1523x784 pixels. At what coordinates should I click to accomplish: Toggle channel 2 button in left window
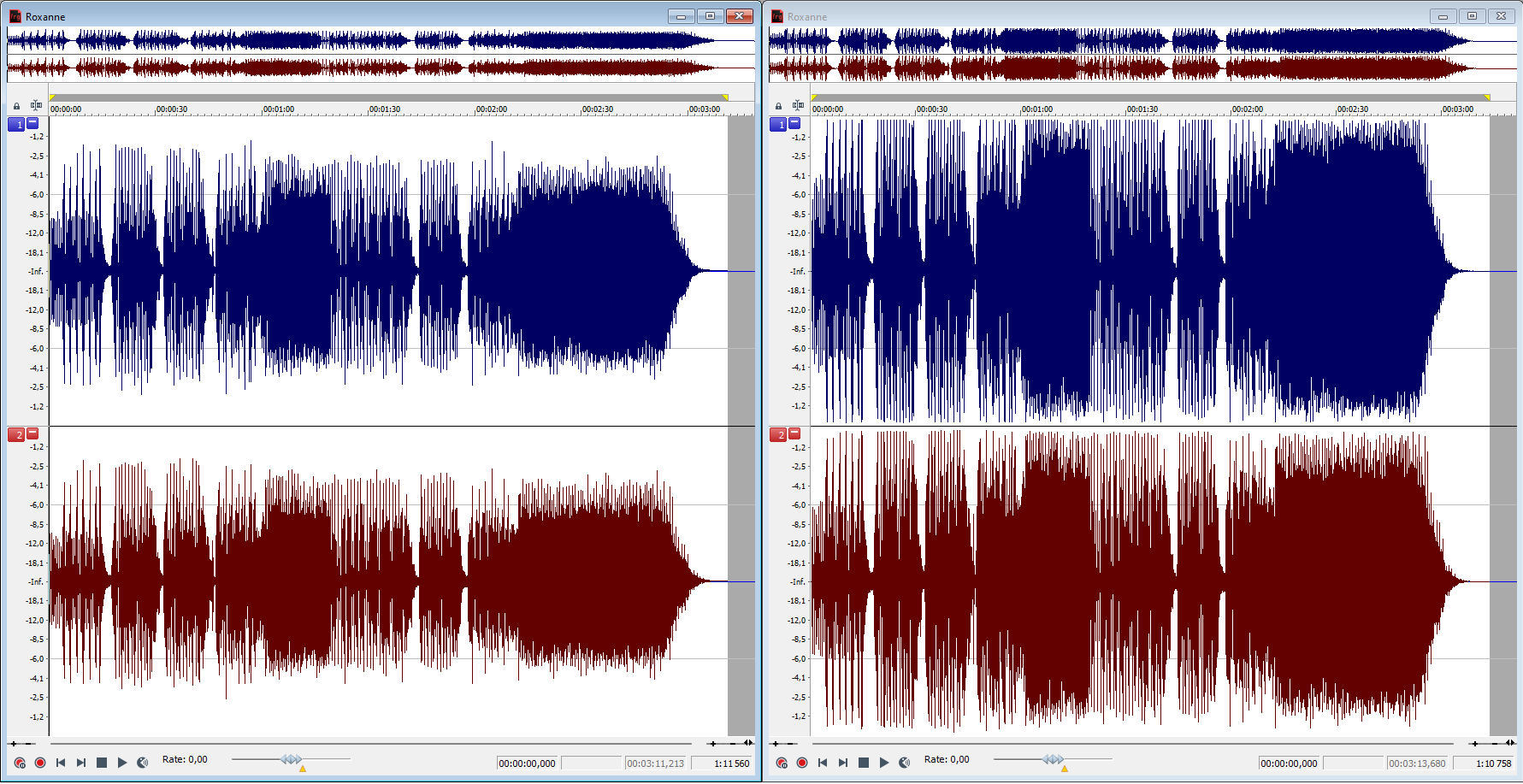tap(15, 435)
